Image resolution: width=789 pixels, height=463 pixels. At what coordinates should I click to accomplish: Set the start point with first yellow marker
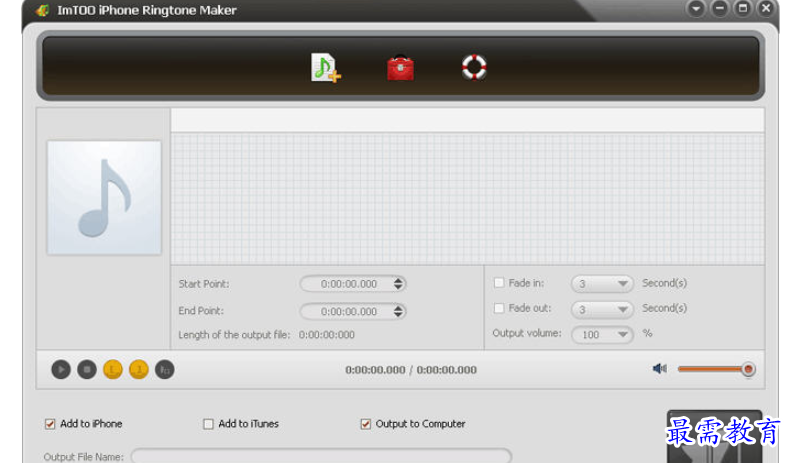pos(113,370)
